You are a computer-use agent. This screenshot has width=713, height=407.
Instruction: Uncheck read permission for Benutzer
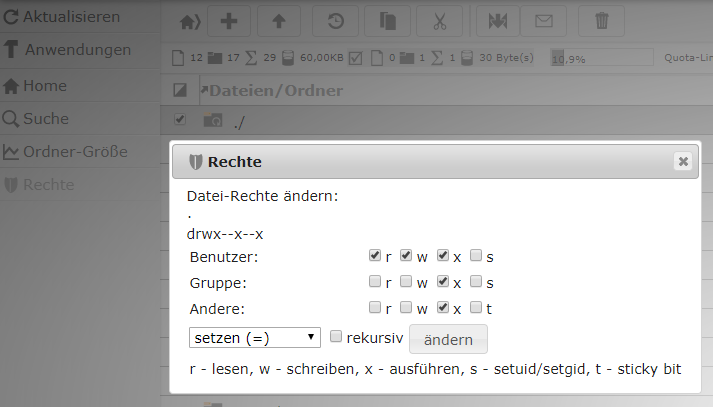(x=375, y=256)
